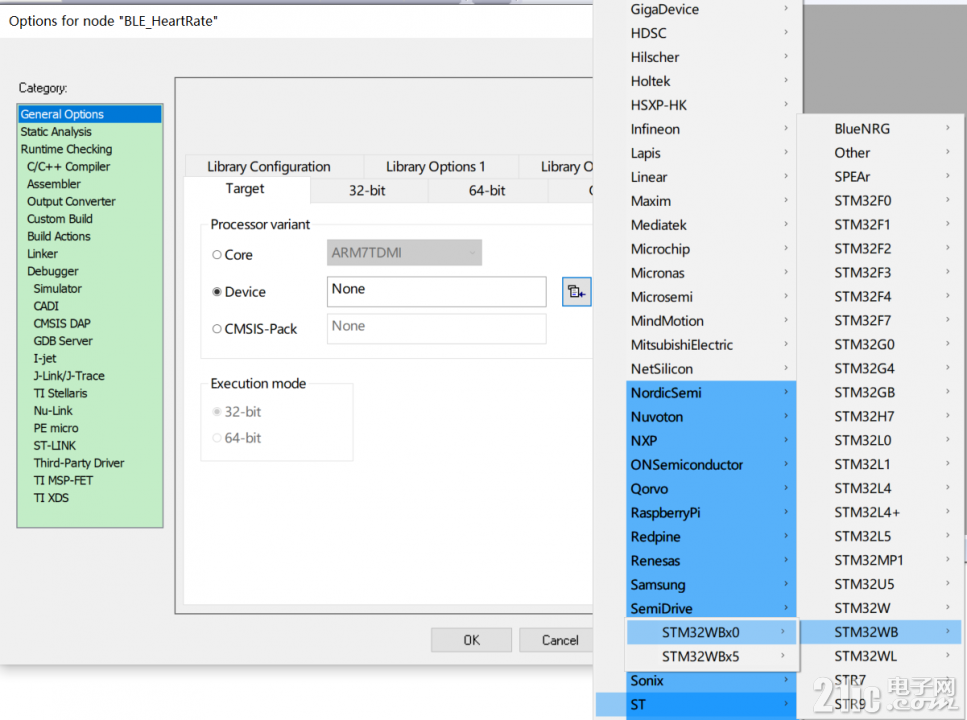967x720 pixels.
Task: Open the STM32WB submenu
Action: 881,632
